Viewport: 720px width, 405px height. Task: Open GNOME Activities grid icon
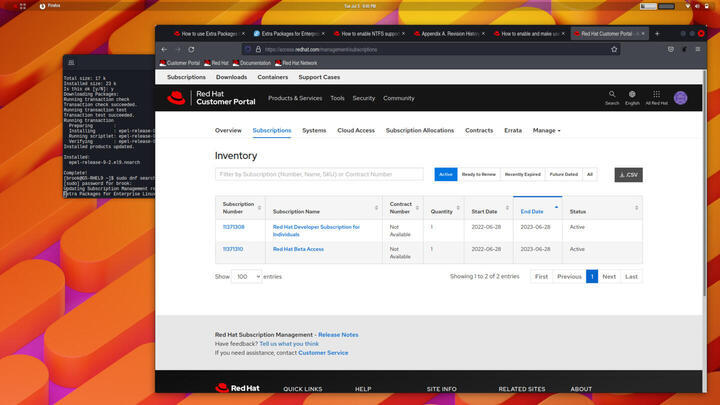click(x=22, y=6)
